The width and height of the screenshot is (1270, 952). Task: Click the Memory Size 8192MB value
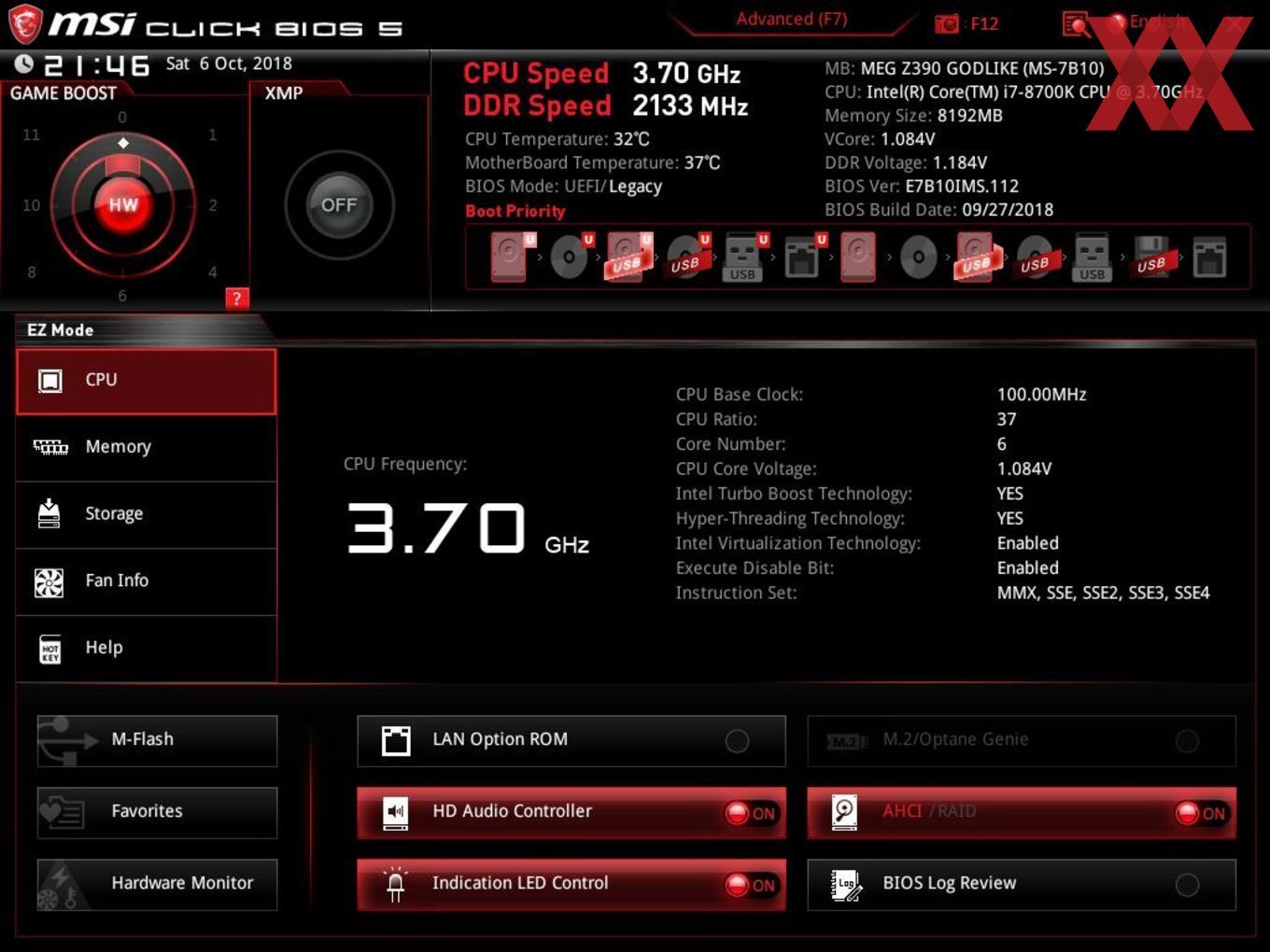(970, 116)
